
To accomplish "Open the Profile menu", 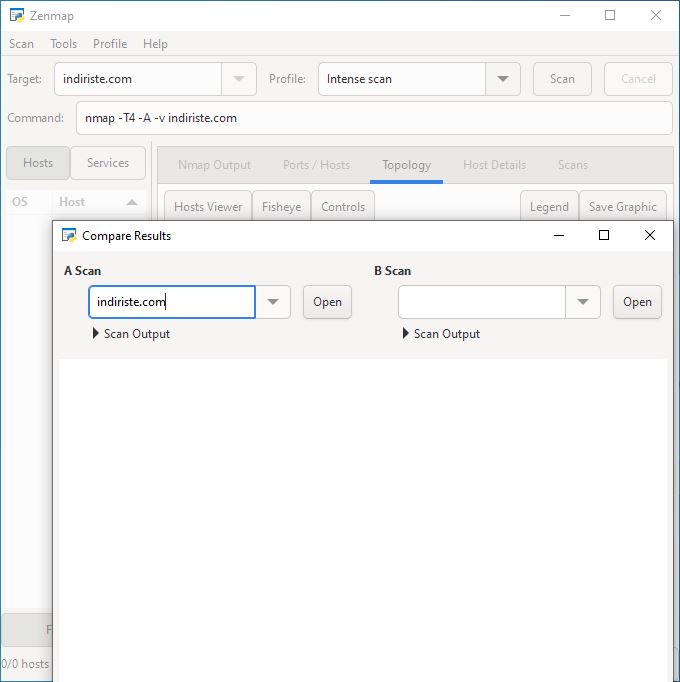I will 110,44.
